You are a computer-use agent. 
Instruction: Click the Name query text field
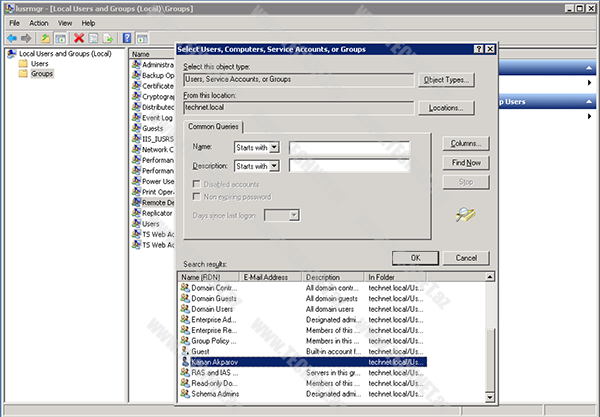point(349,147)
